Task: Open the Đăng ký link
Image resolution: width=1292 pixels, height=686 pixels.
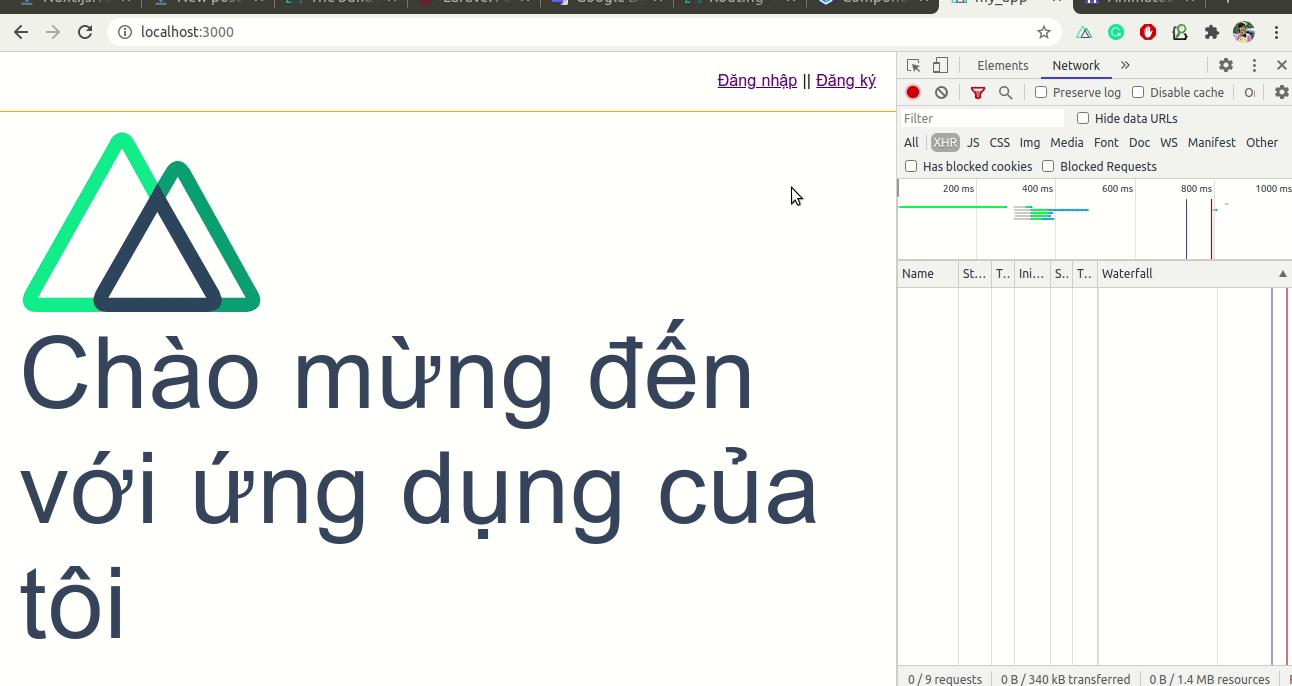Action: pos(846,81)
